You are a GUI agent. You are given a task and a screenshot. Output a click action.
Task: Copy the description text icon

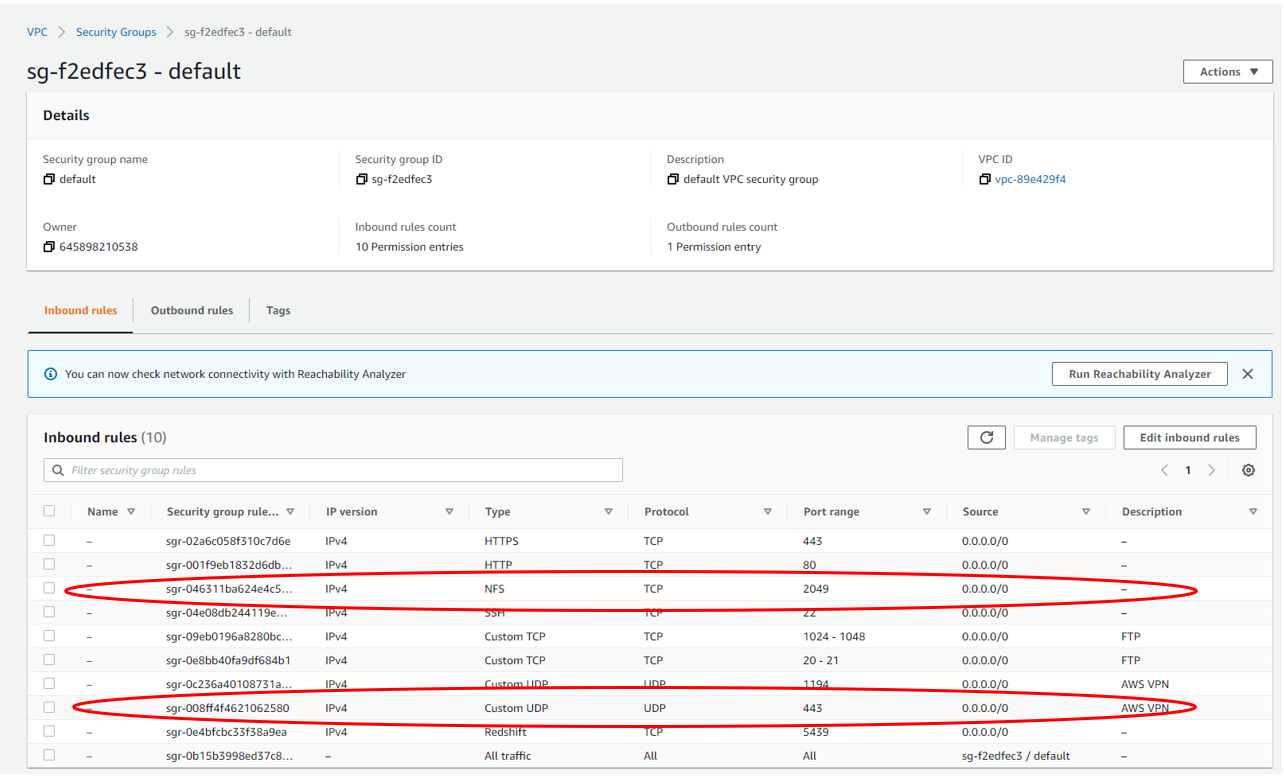(x=673, y=180)
